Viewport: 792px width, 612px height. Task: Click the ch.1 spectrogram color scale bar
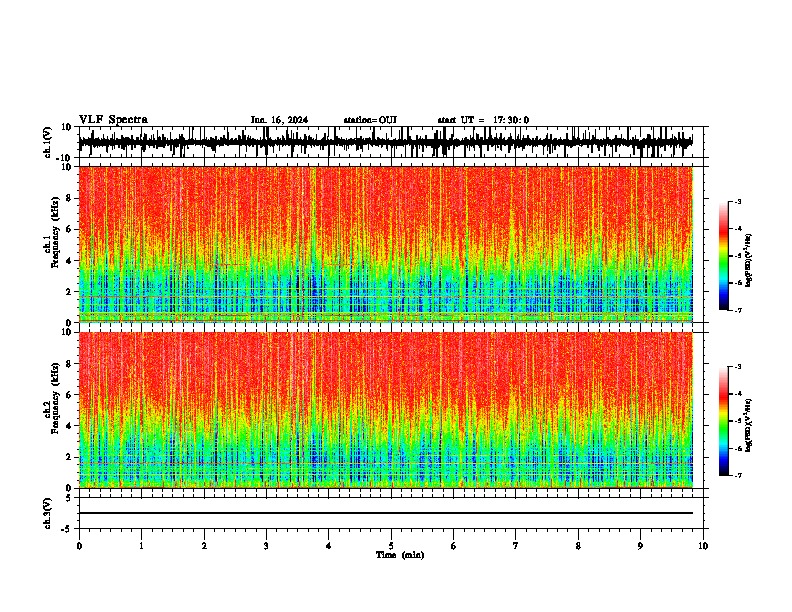pyautogui.click(x=723, y=256)
